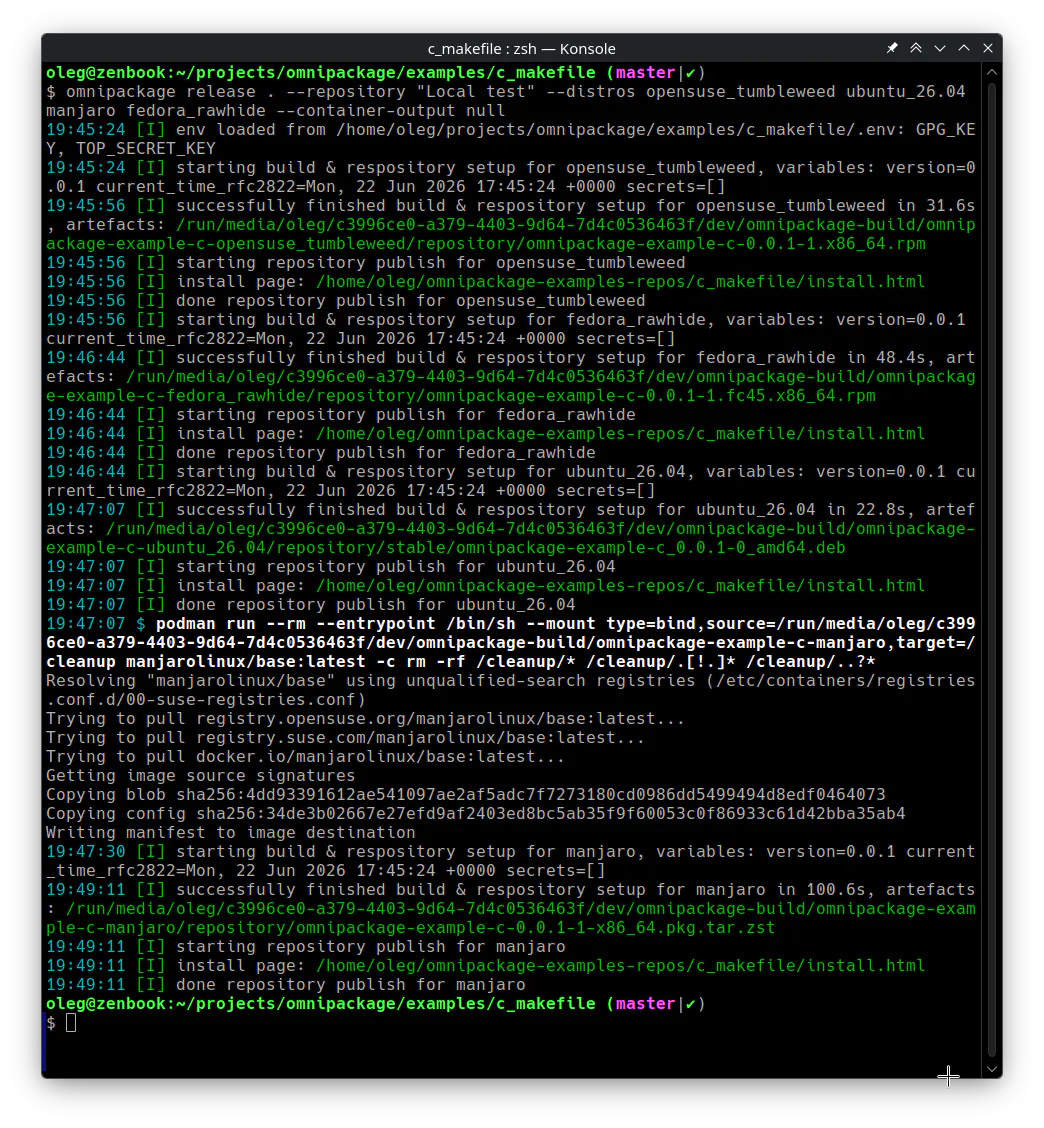Image resolution: width=1044 pixels, height=1128 pixels.
Task: Open the install page link logged at 19:45:56
Action: click(620, 281)
